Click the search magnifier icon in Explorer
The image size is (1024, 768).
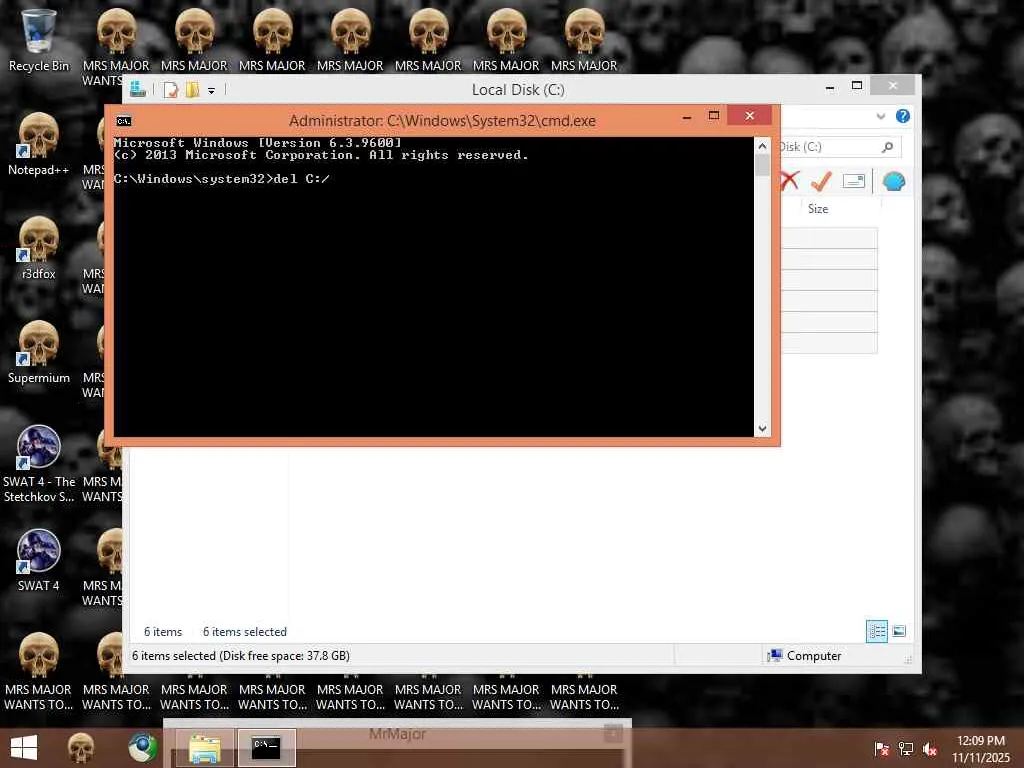pos(887,147)
